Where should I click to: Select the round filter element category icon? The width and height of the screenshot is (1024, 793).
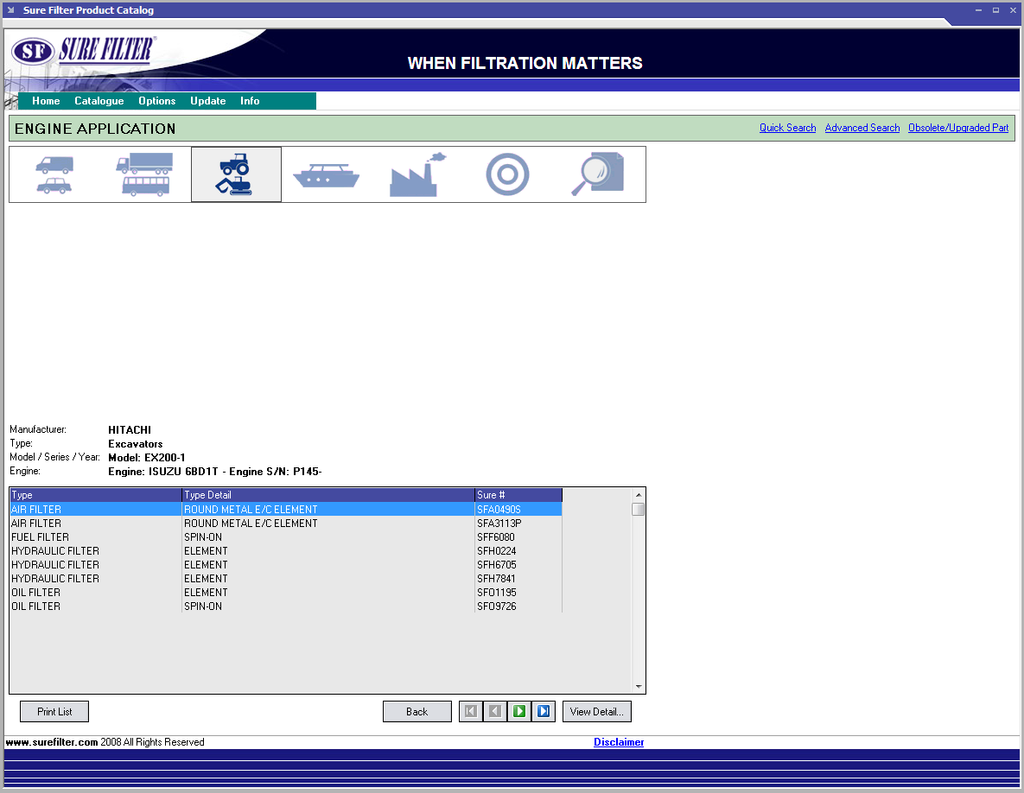[x=507, y=174]
